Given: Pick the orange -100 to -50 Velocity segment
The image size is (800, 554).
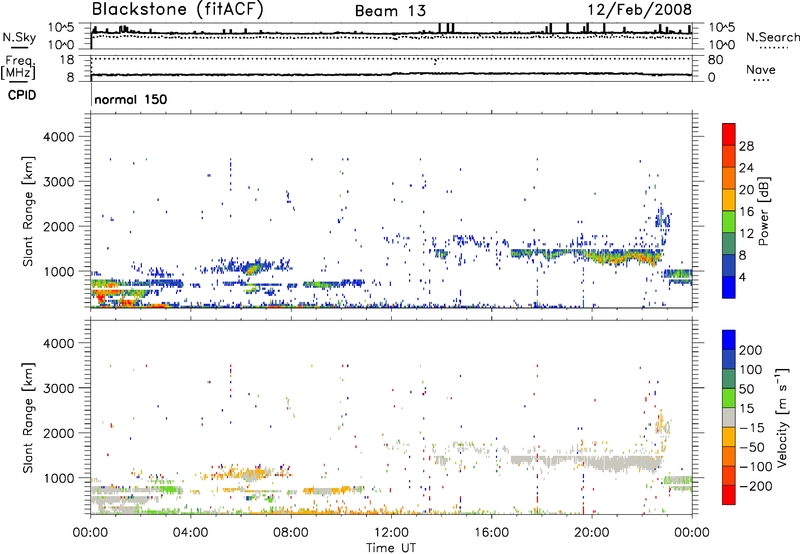Looking at the screenshot, I should [x=729, y=456].
